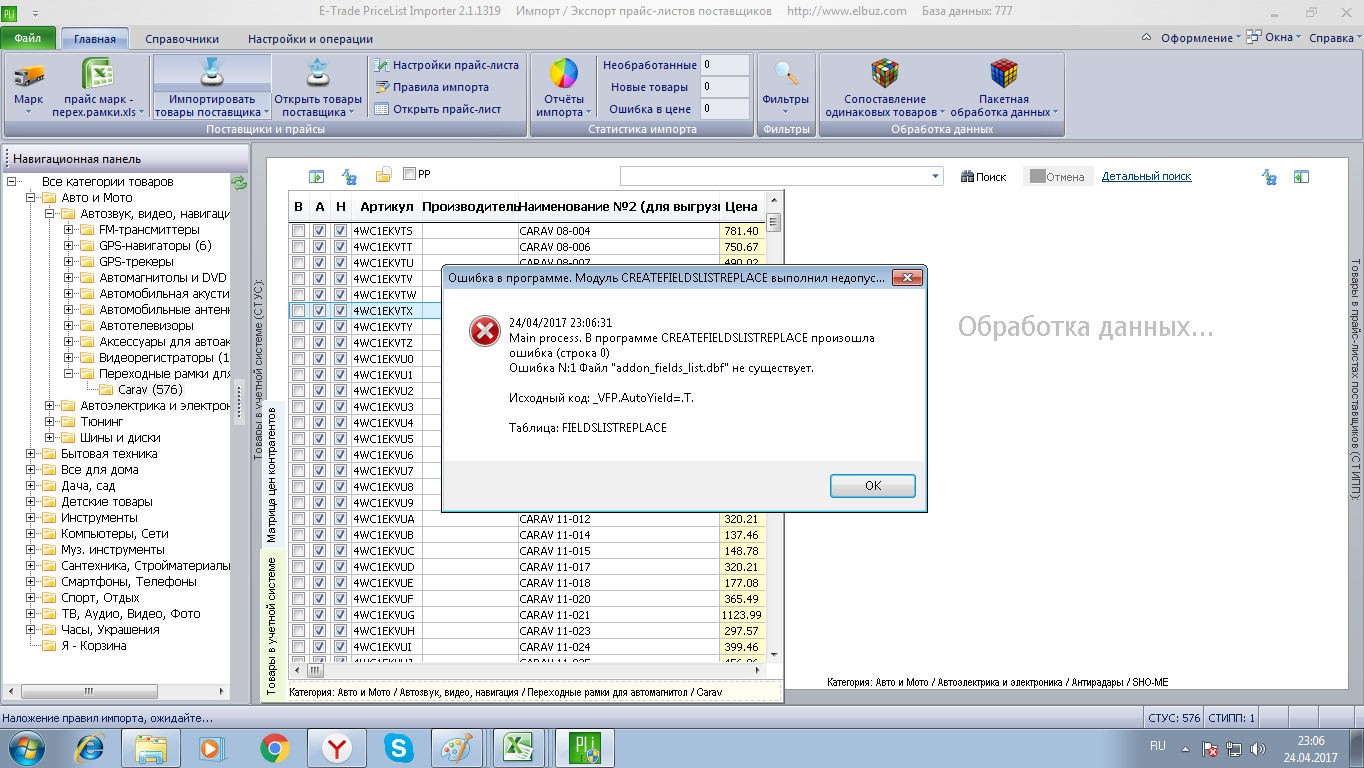Check column В box for row 4WC1EKVTS

coord(298,231)
